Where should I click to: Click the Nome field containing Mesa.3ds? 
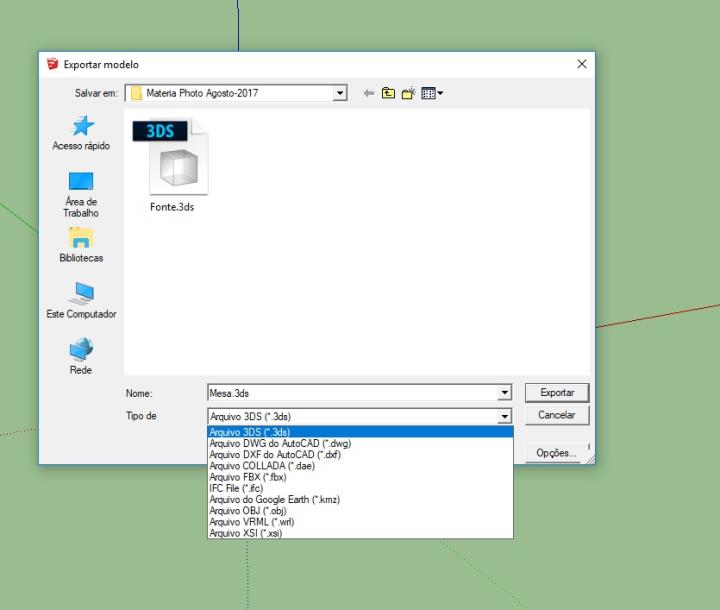tap(350, 394)
